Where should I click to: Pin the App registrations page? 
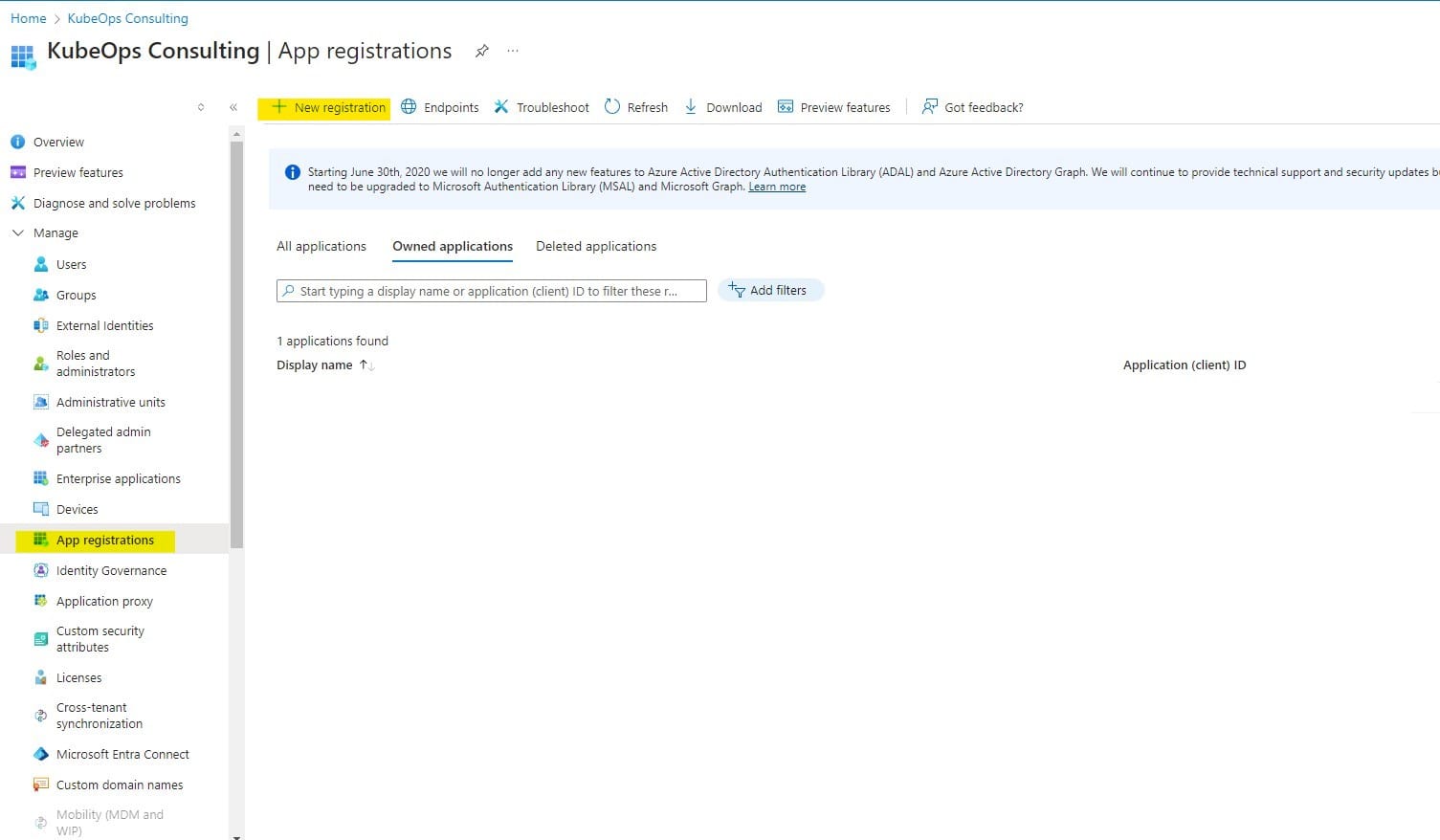pyautogui.click(x=482, y=51)
